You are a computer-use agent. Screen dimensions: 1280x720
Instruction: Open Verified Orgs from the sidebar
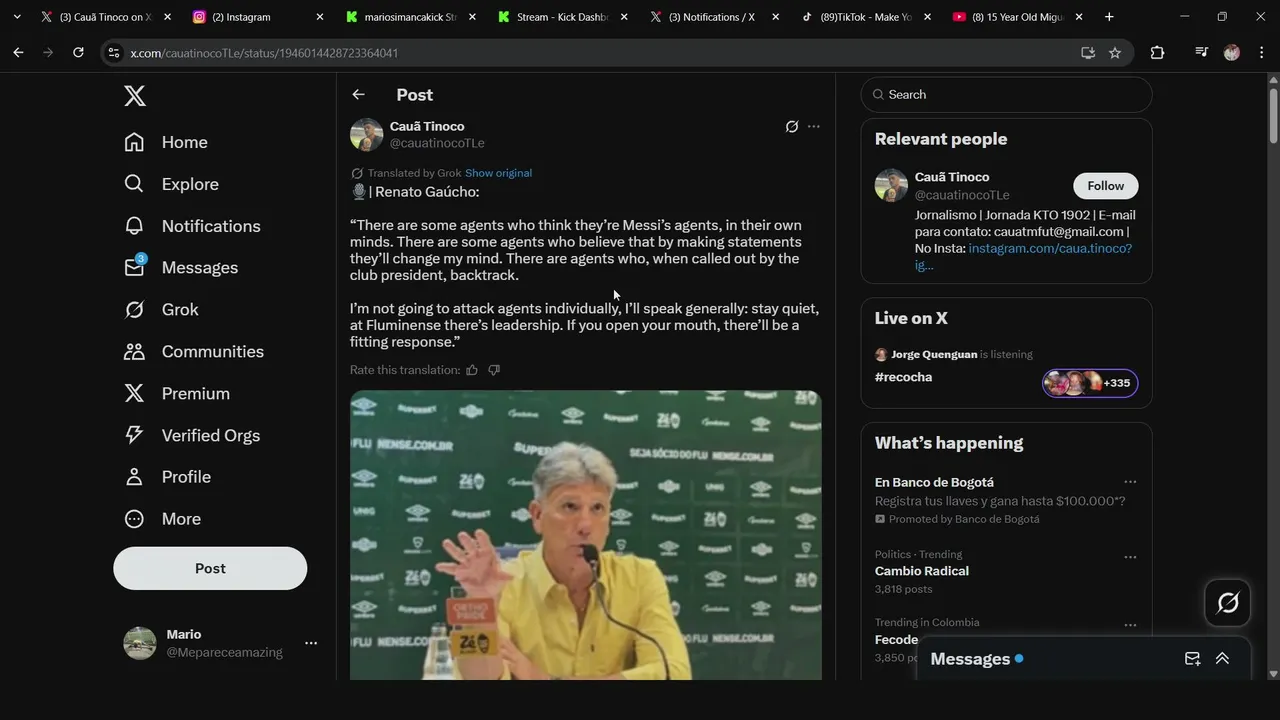pyautogui.click(x=192, y=436)
